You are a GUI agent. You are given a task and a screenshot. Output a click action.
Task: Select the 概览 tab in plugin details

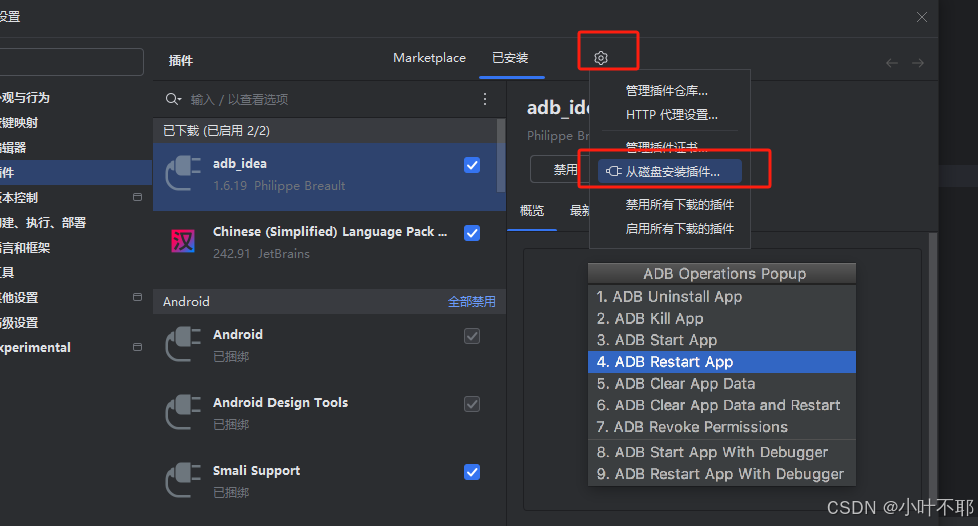tap(532, 211)
